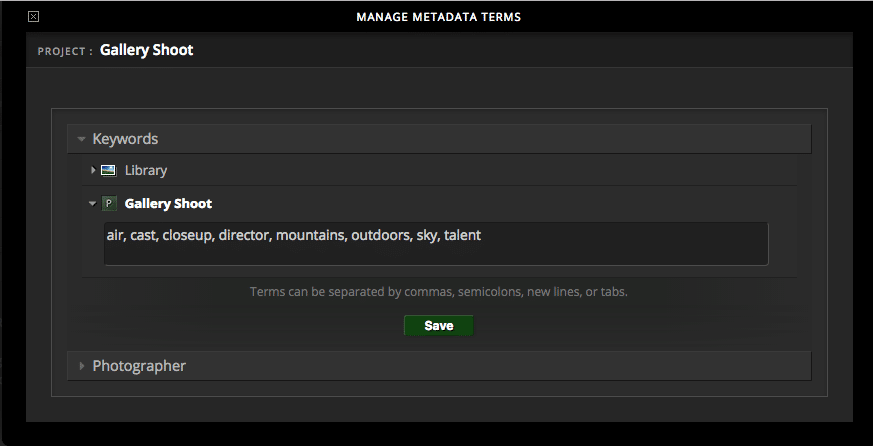The height and width of the screenshot is (446, 873).
Task: Click the terms separator hint text
Action: [x=438, y=292]
